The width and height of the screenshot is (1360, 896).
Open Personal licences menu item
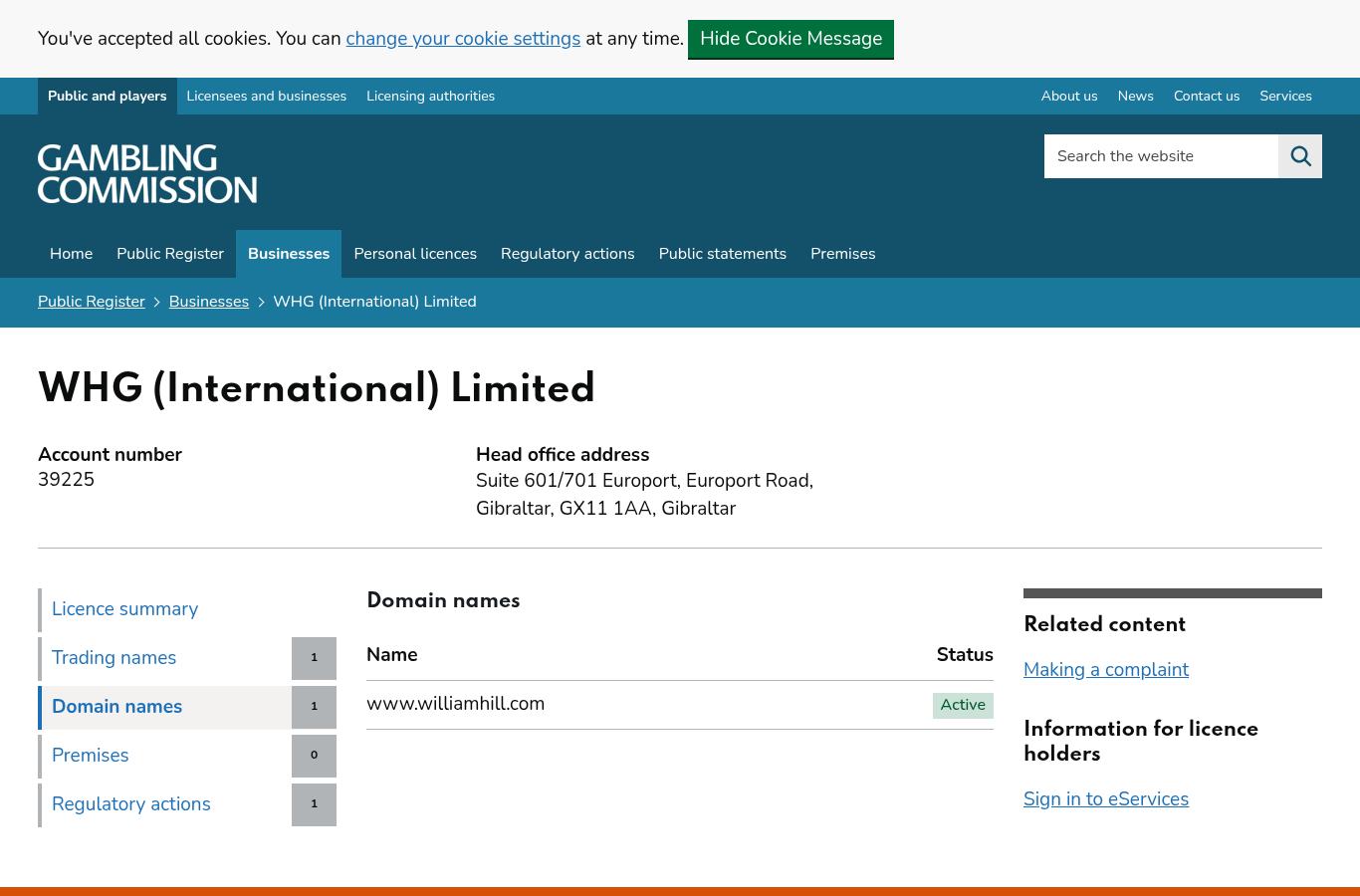pos(415,254)
